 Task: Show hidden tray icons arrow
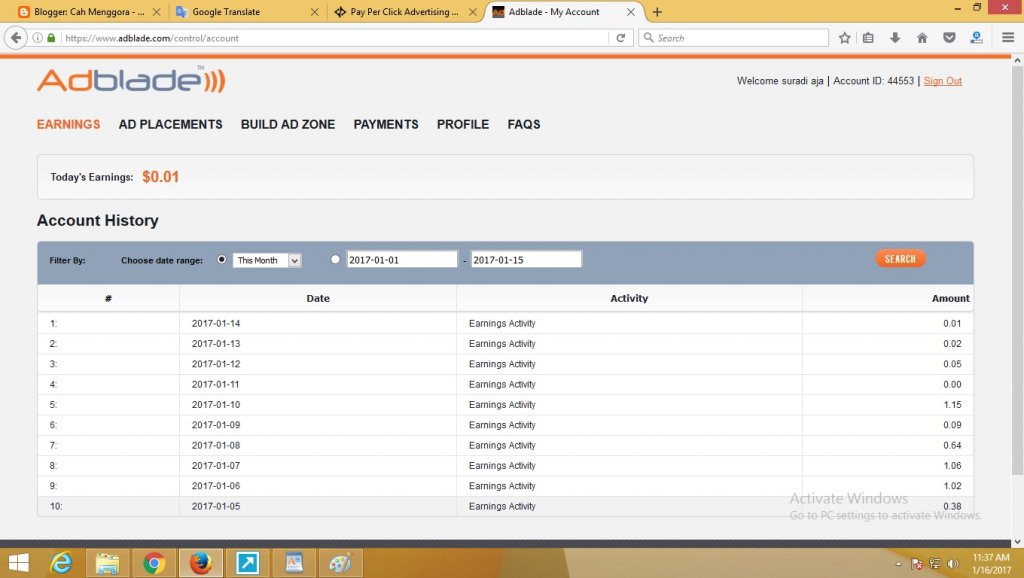(x=899, y=564)
